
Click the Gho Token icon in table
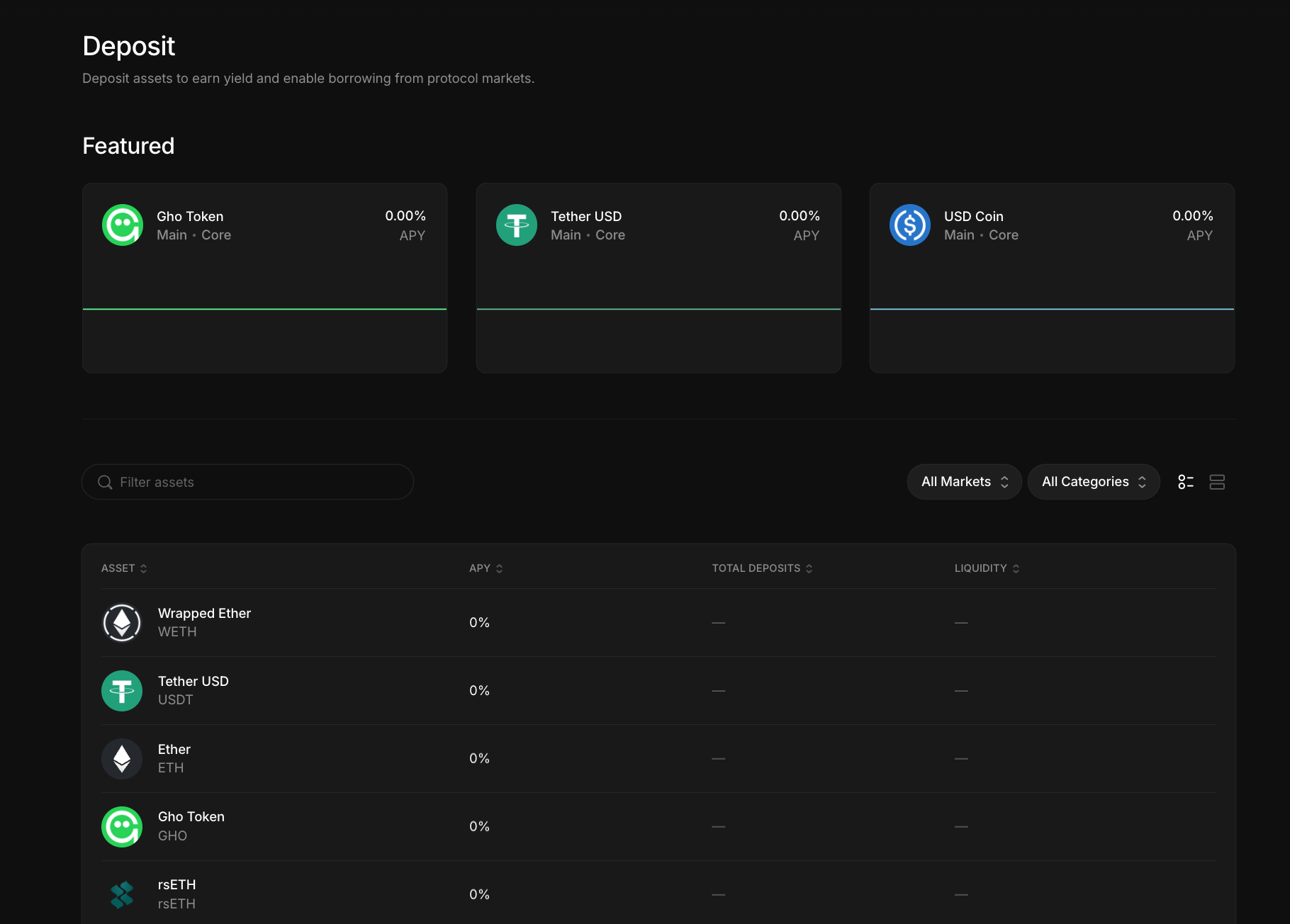point(122,827)
